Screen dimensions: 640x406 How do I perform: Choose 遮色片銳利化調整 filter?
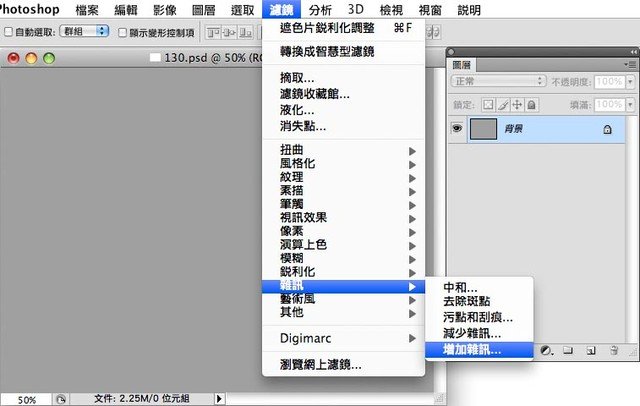coord(343,28)
